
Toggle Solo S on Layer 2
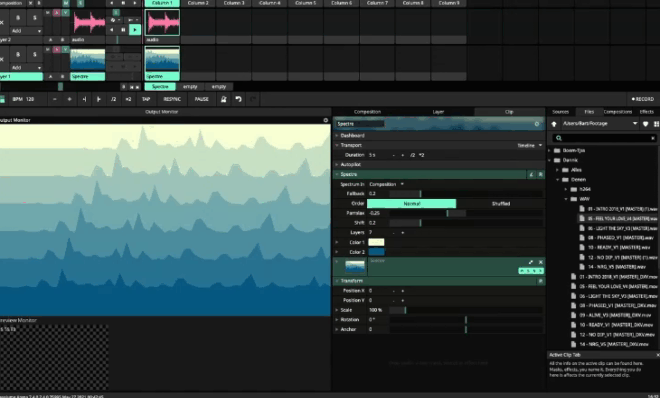point(35,18)
